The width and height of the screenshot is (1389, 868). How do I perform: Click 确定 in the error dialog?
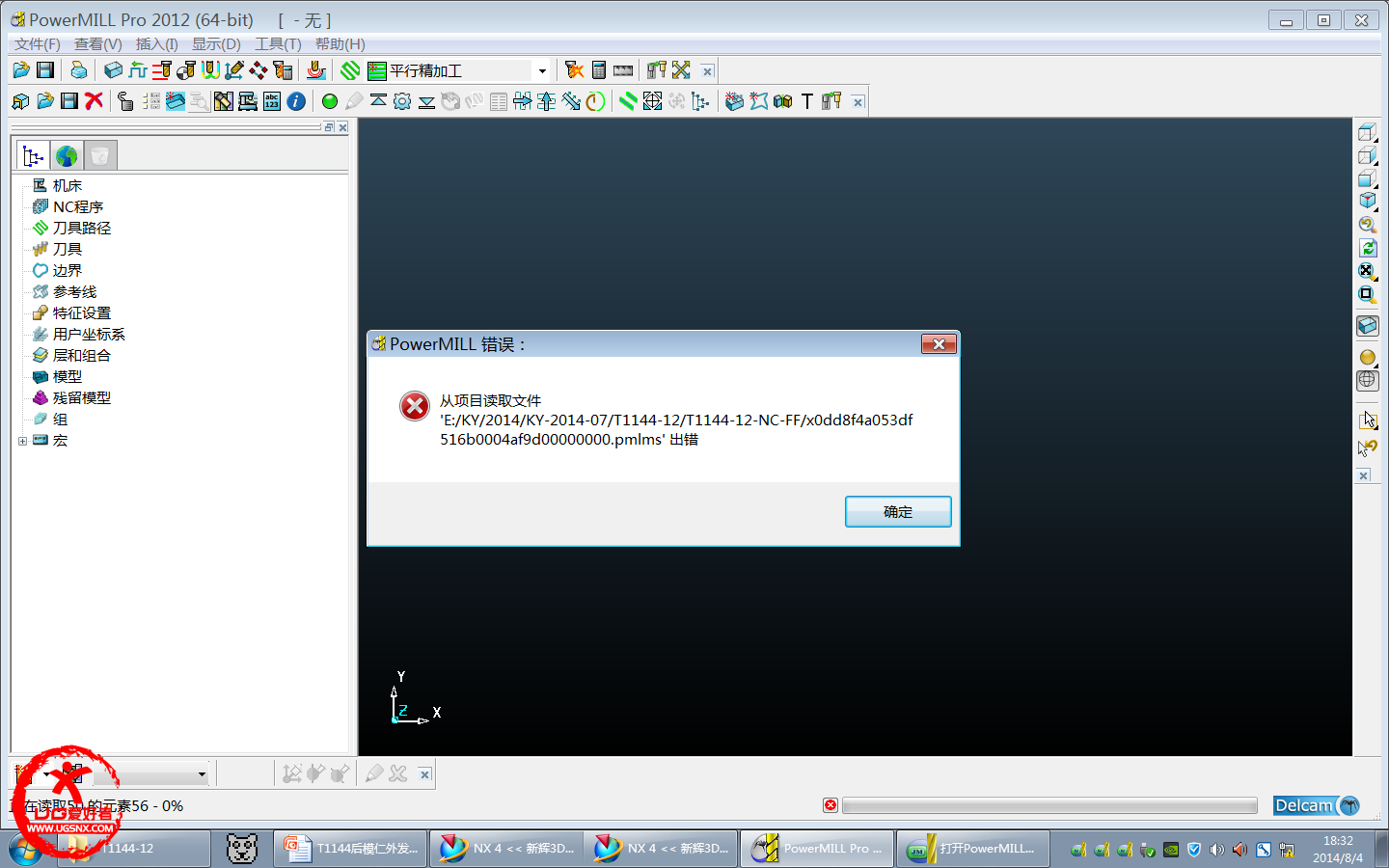click(x=898, y=511)
